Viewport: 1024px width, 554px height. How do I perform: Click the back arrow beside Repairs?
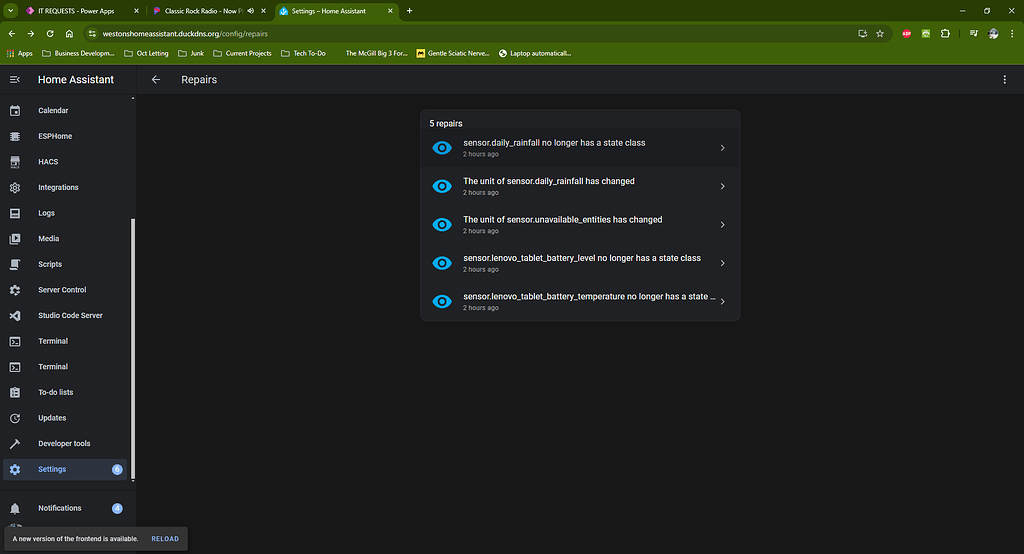coord(156,80)
